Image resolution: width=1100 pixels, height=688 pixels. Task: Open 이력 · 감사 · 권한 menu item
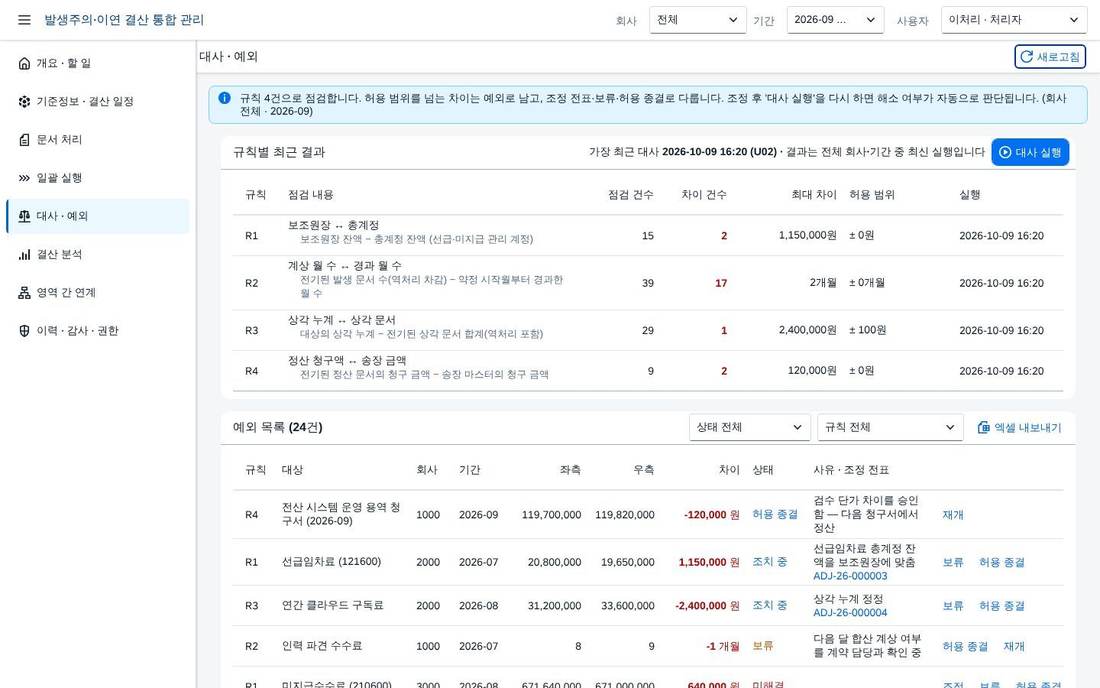point(98,331)
